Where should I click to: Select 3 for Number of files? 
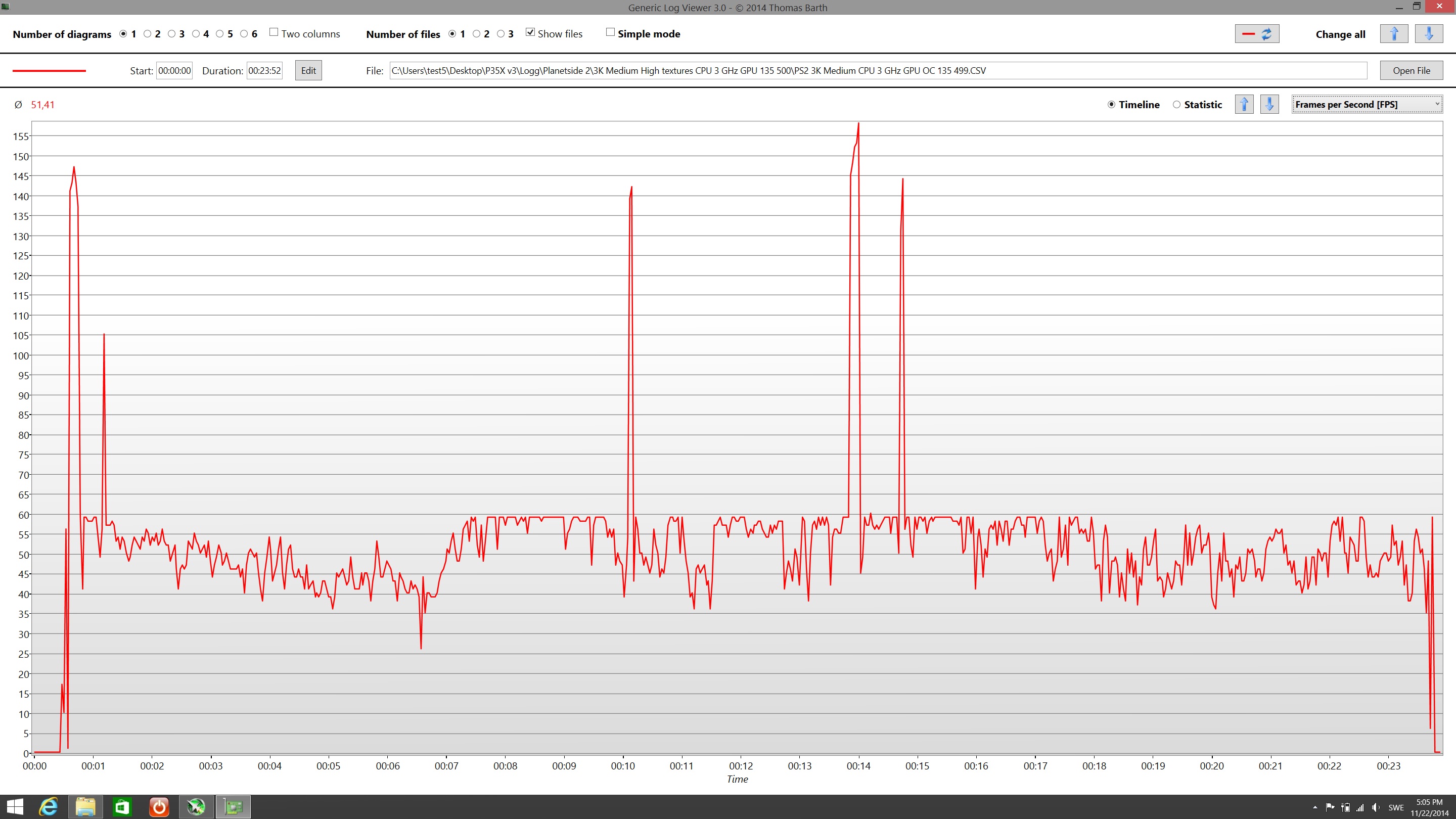click(501, 34)
